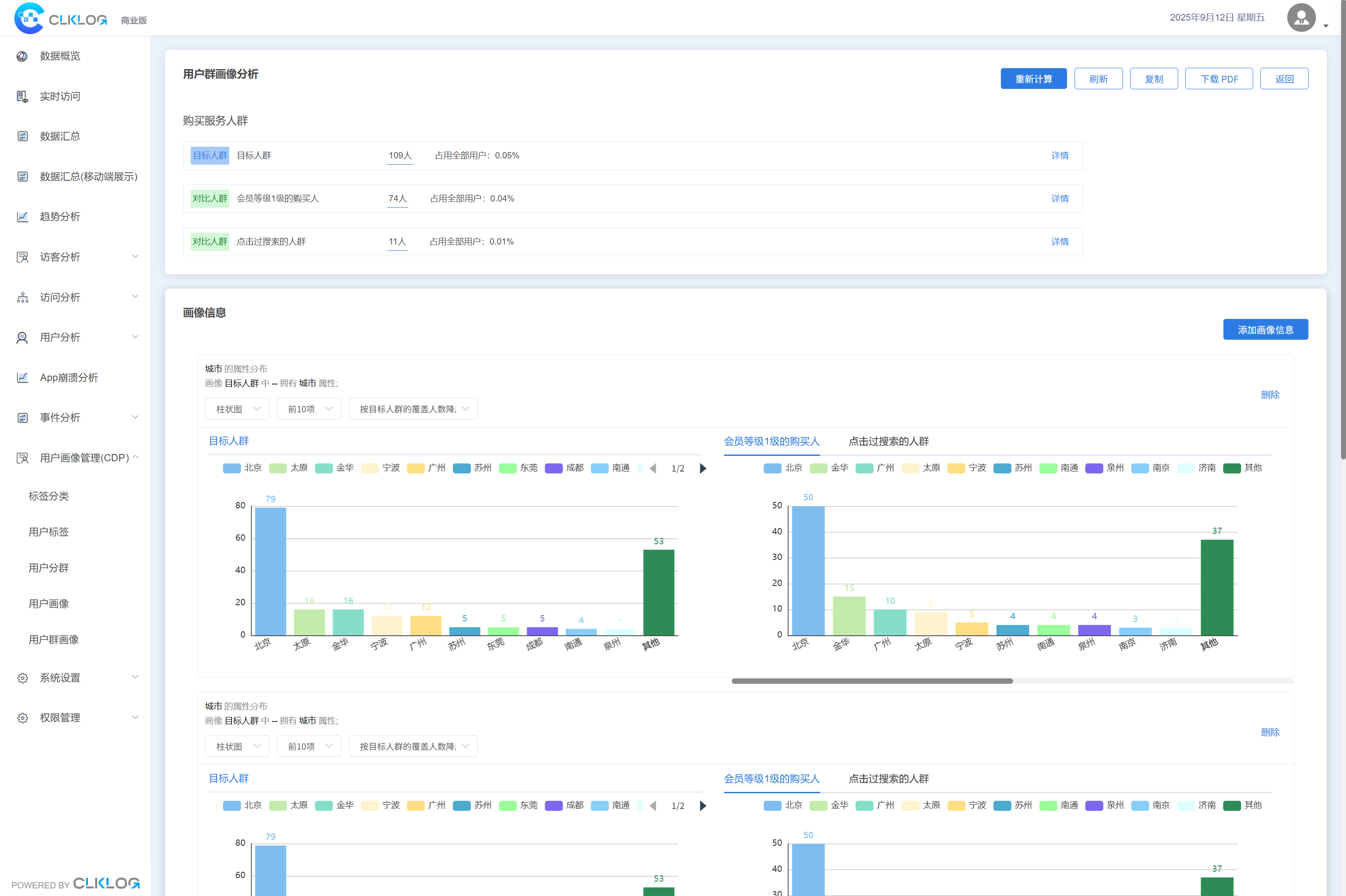Click the 实时访问 sidebar icon

(22, 96)
